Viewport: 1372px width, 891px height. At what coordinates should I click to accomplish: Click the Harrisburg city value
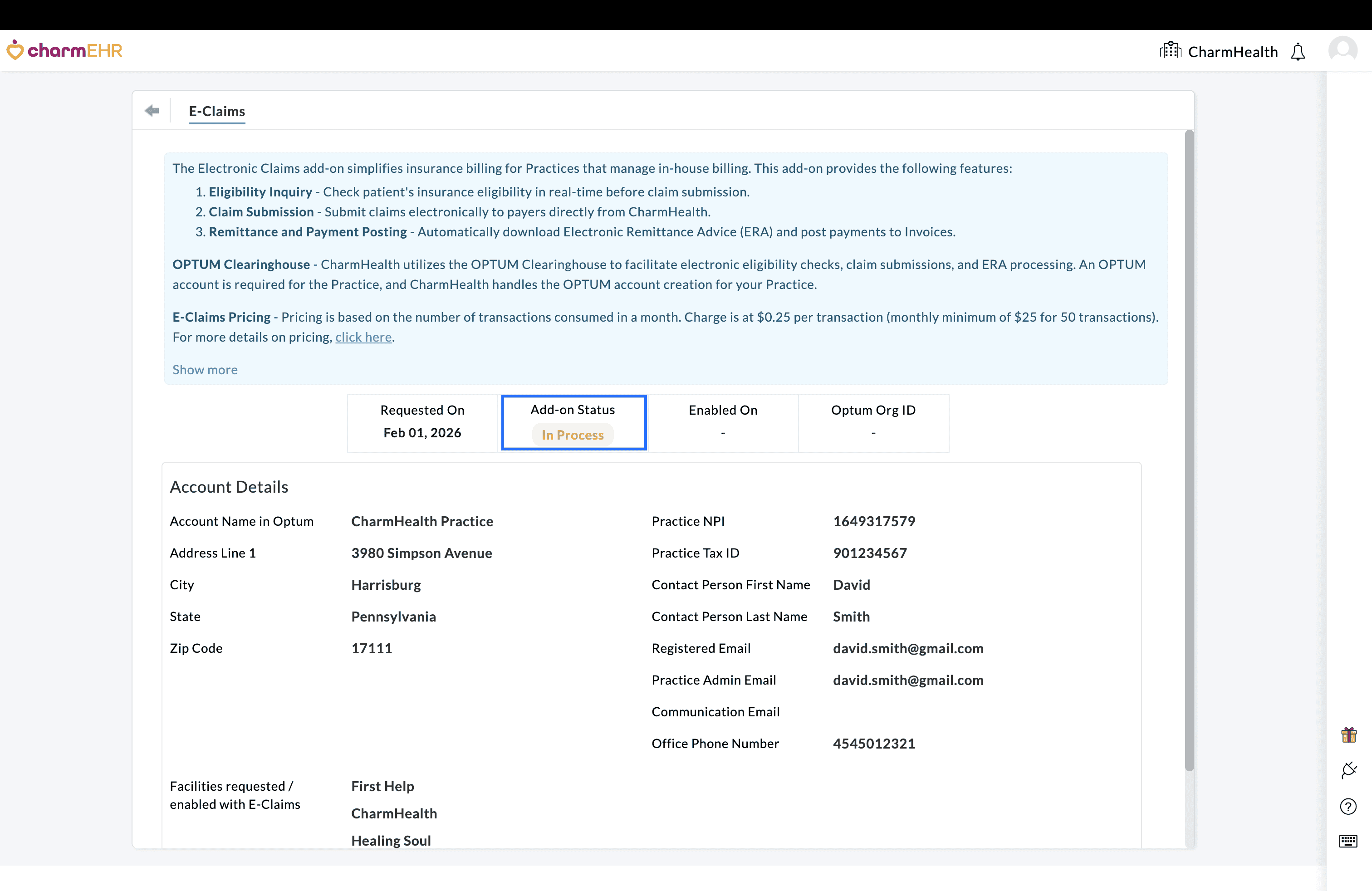point(386,585)
